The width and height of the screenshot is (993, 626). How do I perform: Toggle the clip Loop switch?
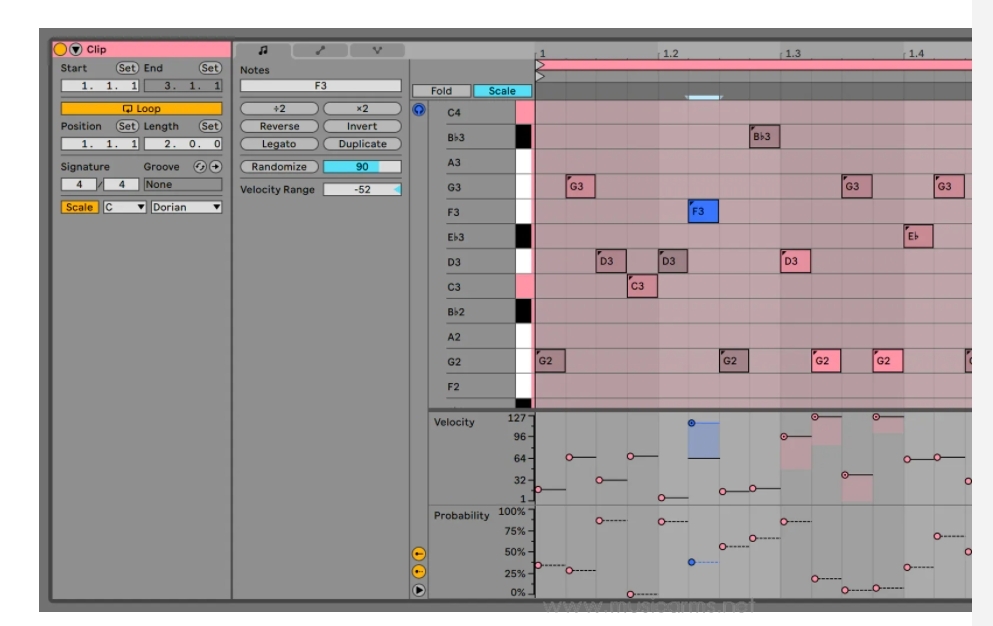pyautogui.click(x=141, y=108)
